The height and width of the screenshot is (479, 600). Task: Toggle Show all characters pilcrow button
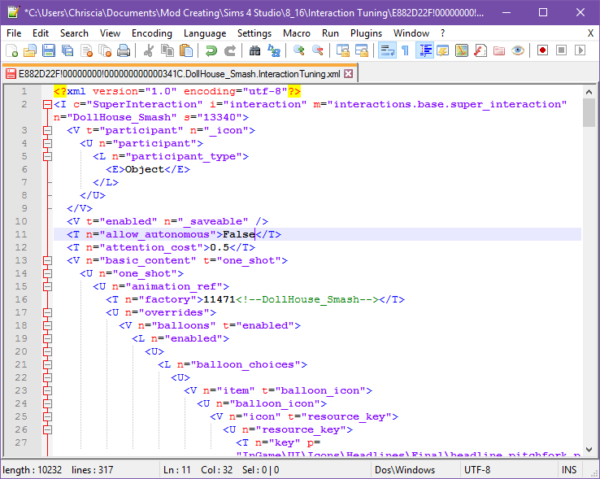tap(405, 50)
